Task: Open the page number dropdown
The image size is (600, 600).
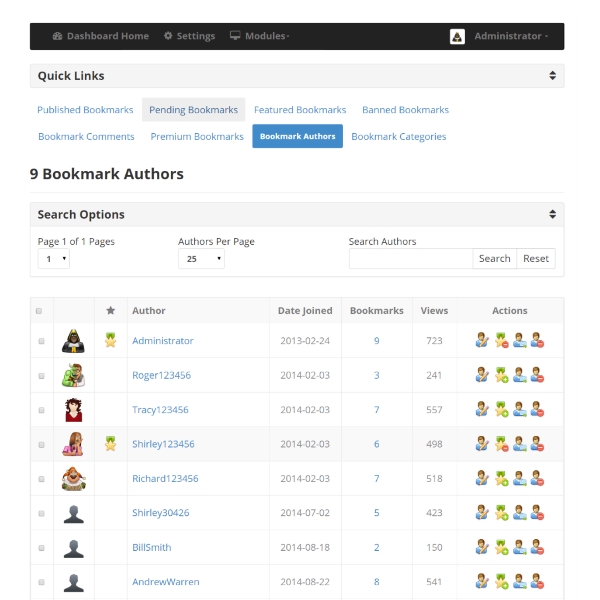Action: (54, 259)
